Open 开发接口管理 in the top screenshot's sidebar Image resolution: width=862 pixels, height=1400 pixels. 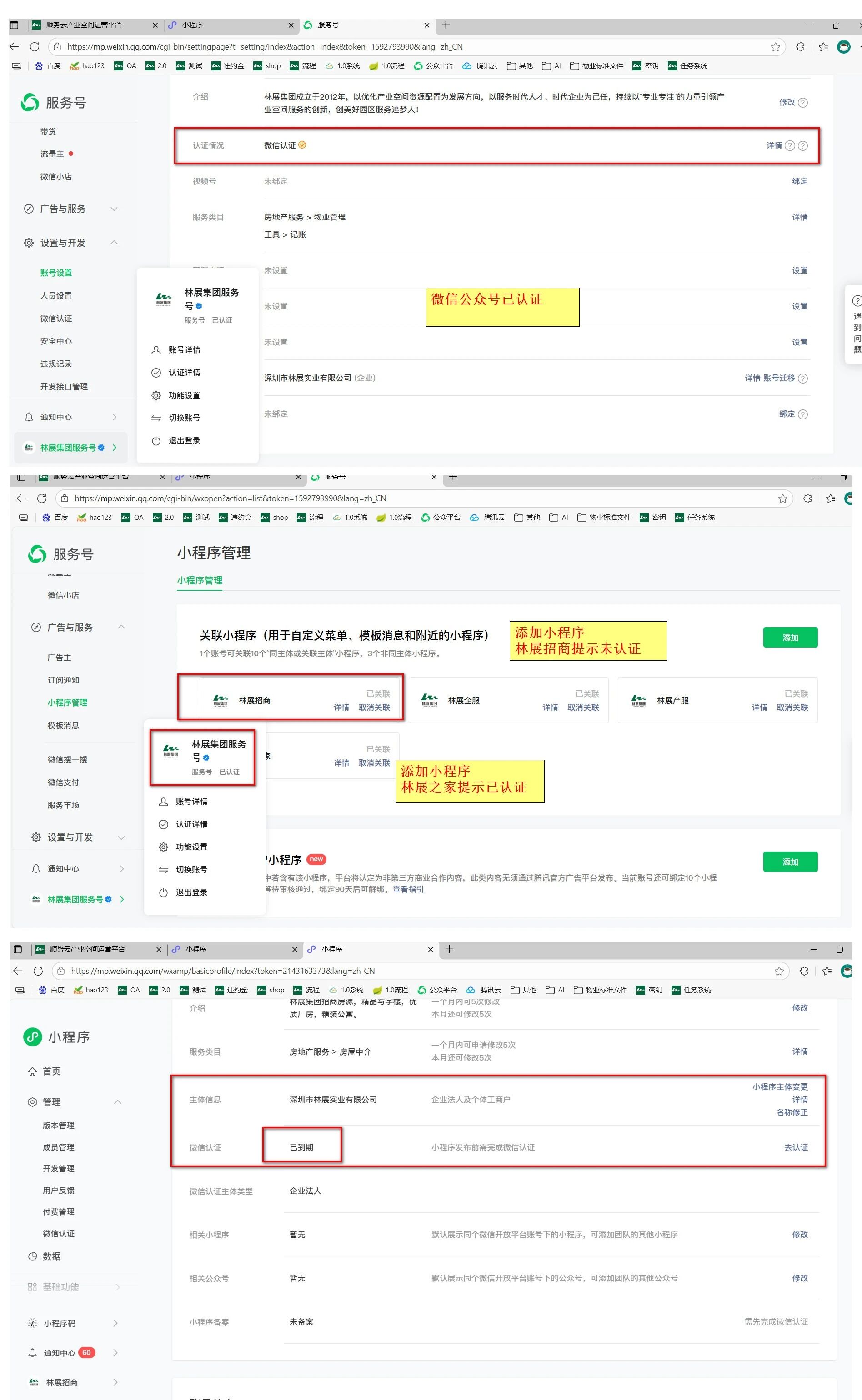click(64, 387)
